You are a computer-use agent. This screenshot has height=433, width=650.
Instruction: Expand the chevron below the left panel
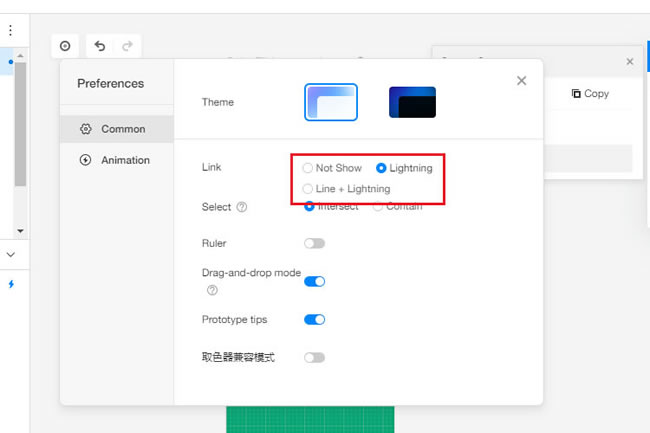pos(11,254)
